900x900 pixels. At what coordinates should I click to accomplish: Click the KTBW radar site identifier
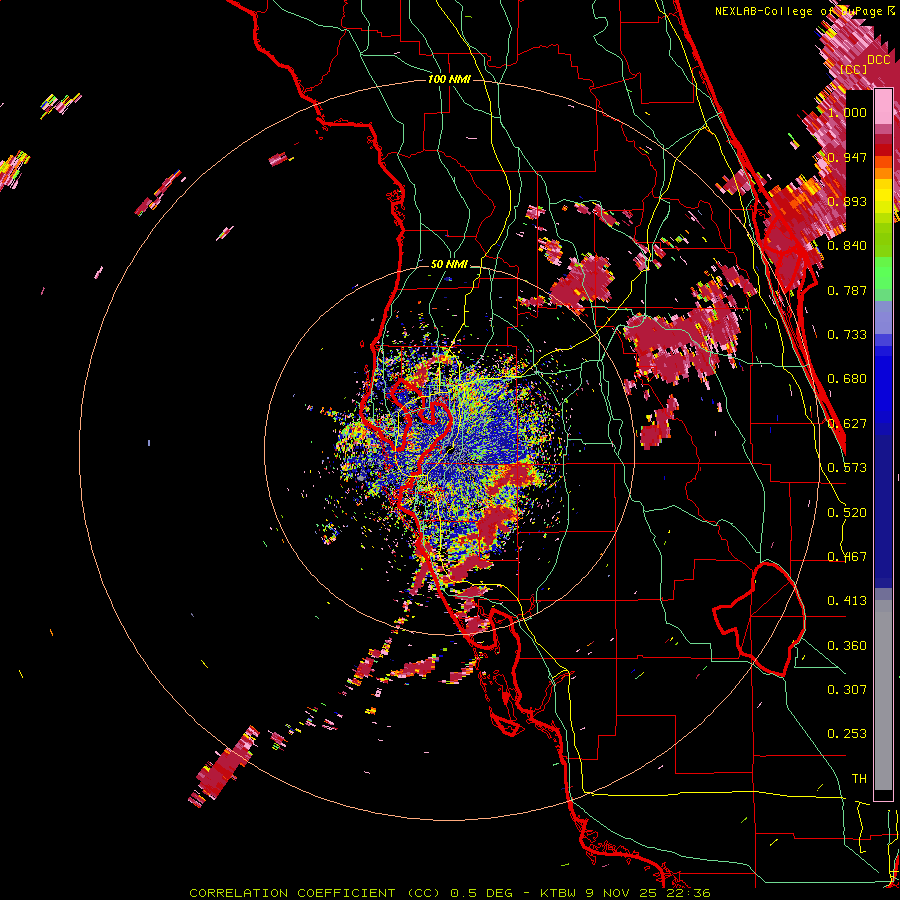[560, 893]
